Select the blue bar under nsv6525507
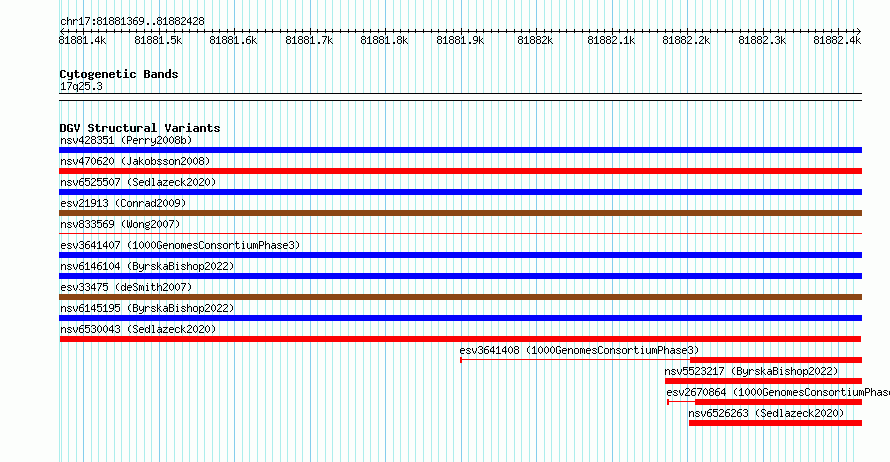This screenshot has width=890, height=462. [x=460, y=192]
